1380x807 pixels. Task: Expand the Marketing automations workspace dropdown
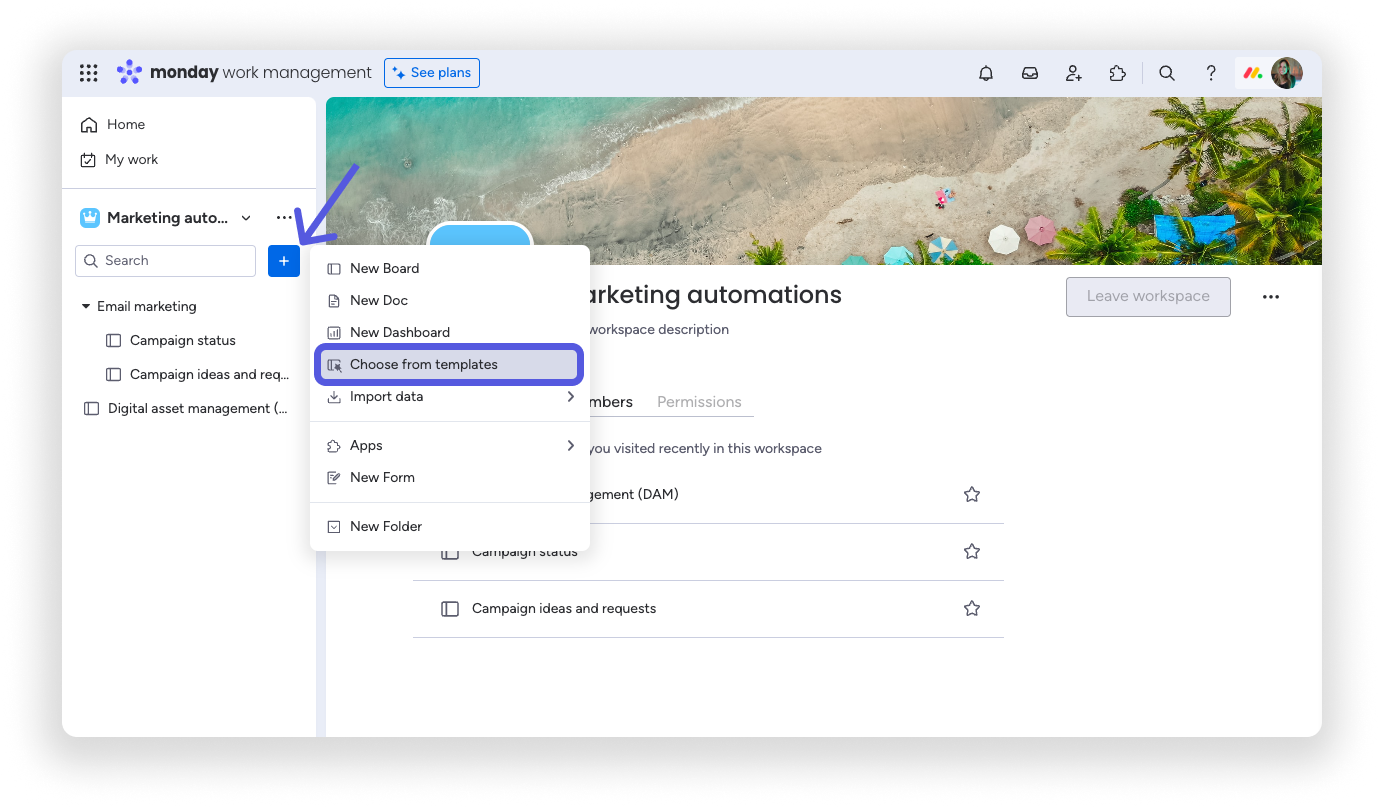point(246,218)
